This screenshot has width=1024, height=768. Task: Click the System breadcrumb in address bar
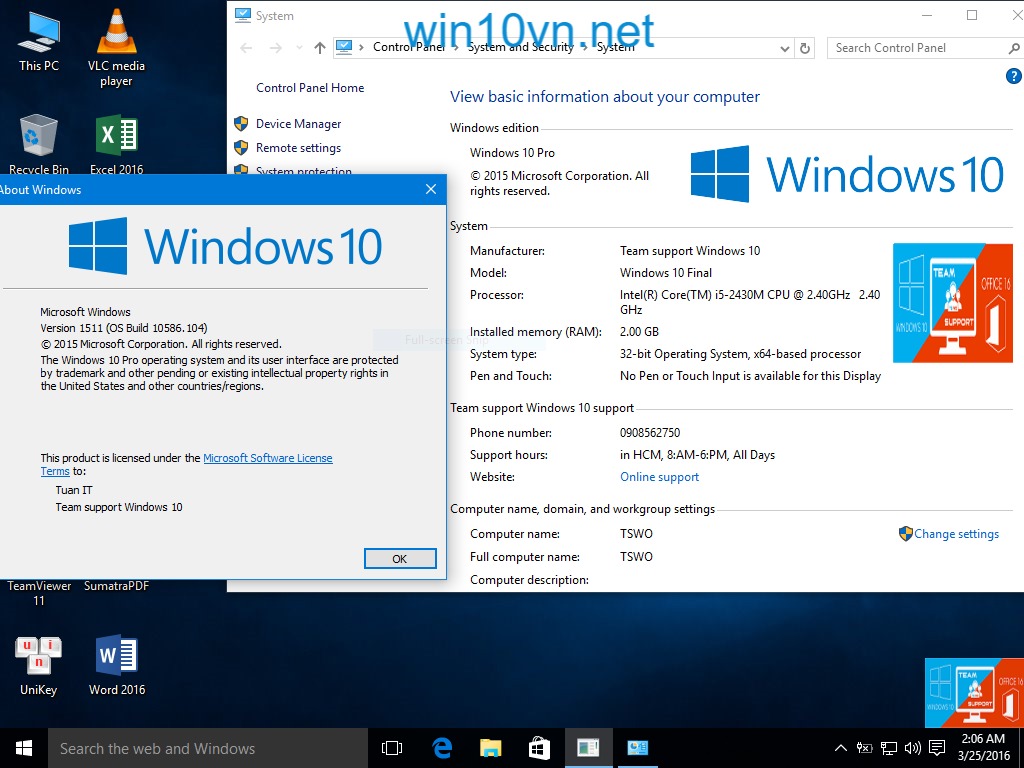pyautogui.click(x=615, y=47)
